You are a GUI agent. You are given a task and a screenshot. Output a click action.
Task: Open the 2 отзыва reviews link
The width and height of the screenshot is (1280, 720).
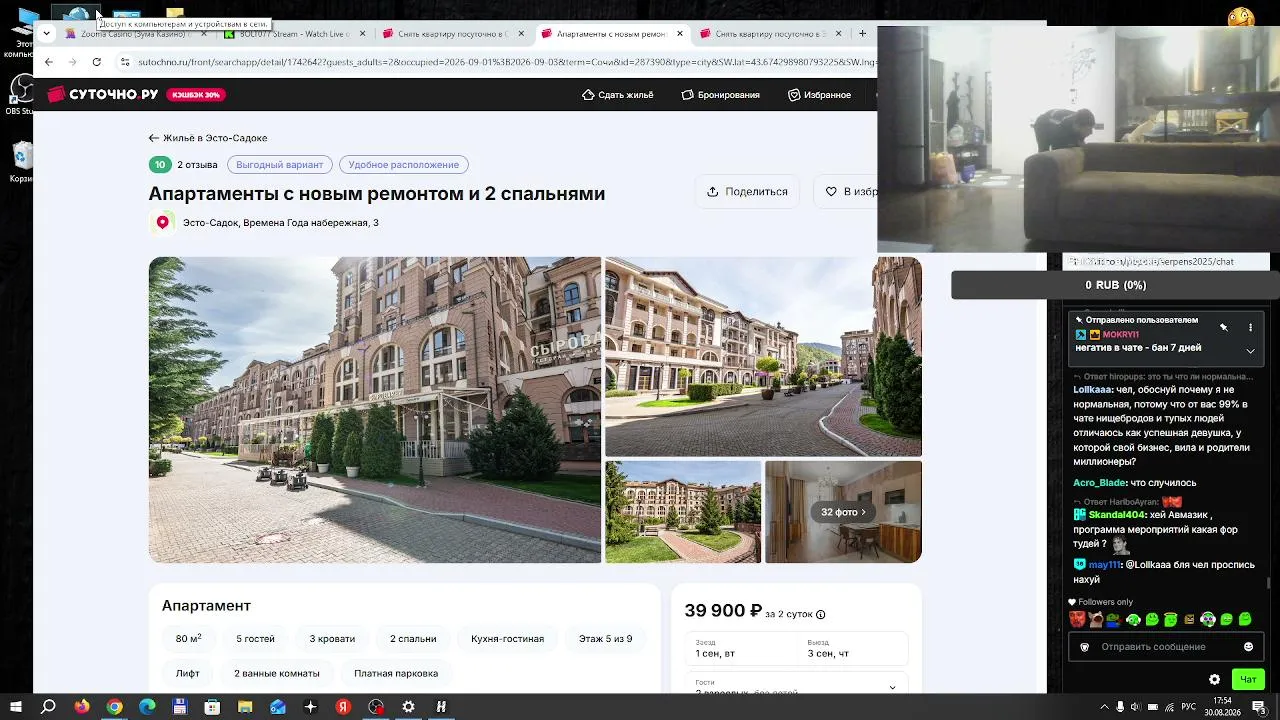197,165
